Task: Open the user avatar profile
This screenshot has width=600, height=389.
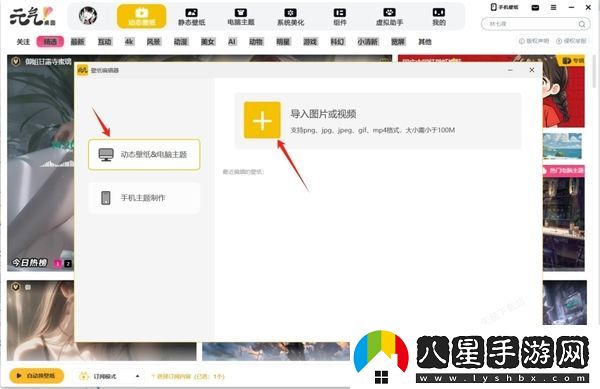Action: pyautogui.click(x=88, y=16)
